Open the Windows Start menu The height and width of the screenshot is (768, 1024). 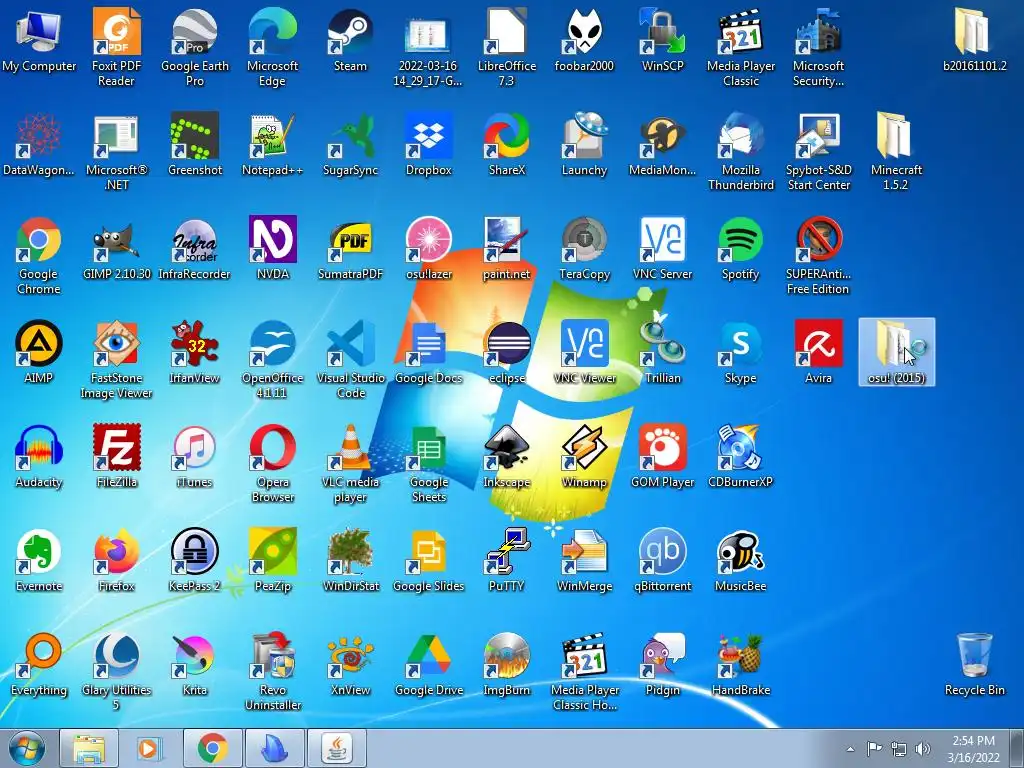point(26,748)
